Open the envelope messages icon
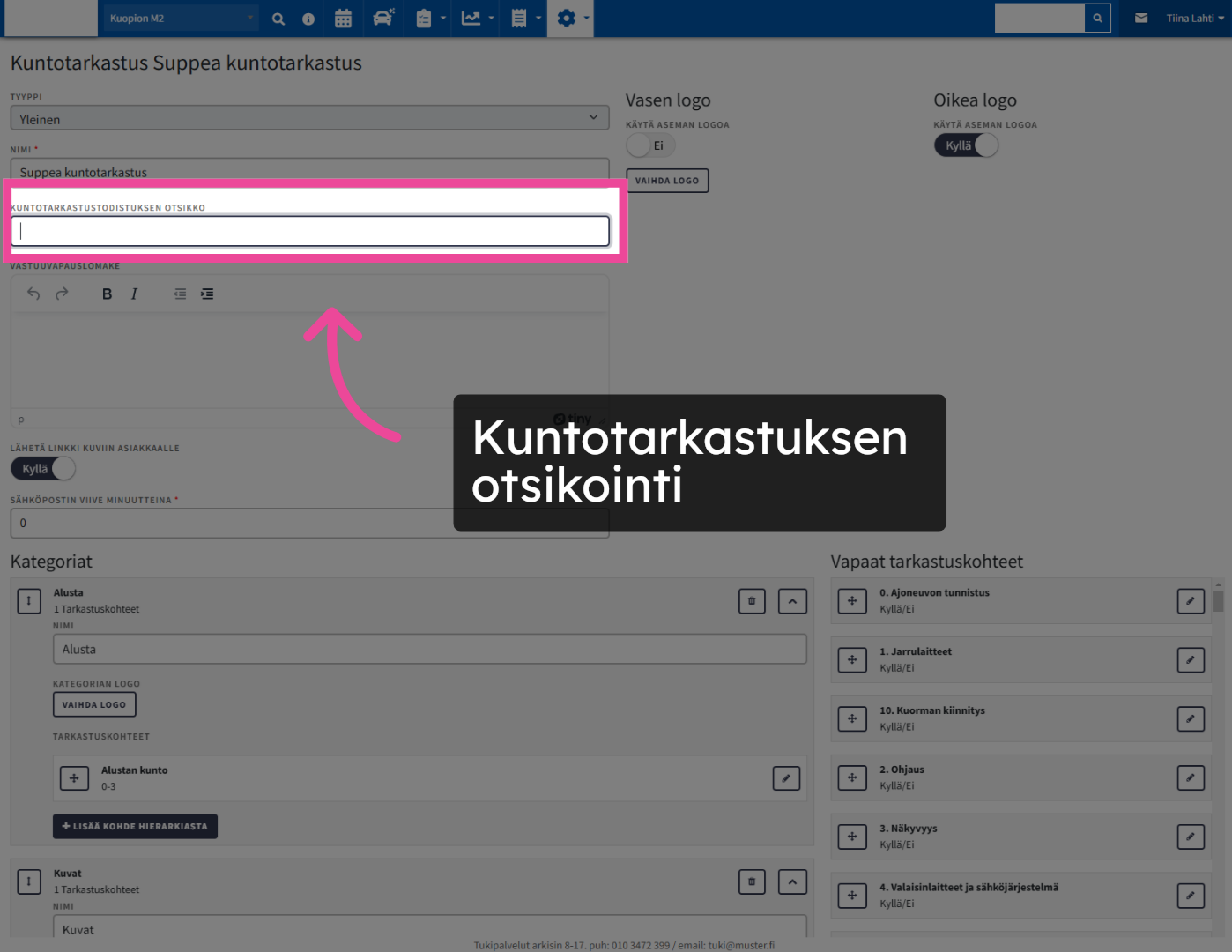The image size is (1232, 952). pos(1141,19)
